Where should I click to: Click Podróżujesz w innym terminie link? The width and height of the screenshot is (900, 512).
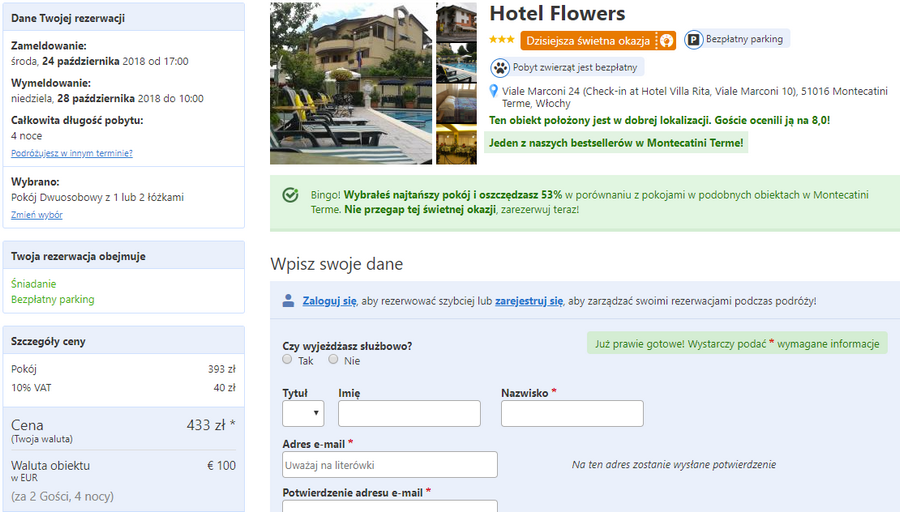point(72,153)
